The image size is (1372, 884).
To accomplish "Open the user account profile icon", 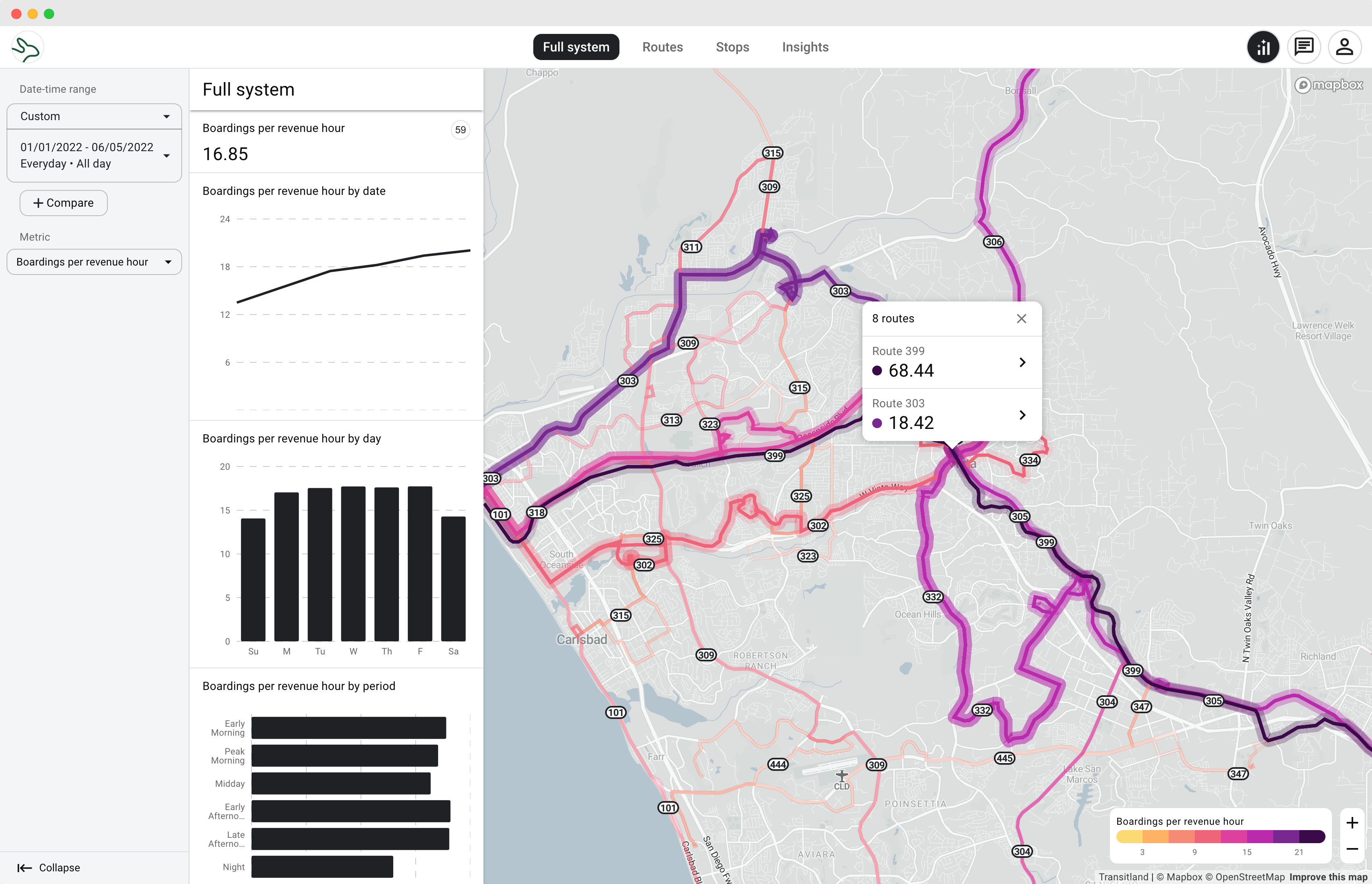I will pyautogui.click(x=1344, y=47).
